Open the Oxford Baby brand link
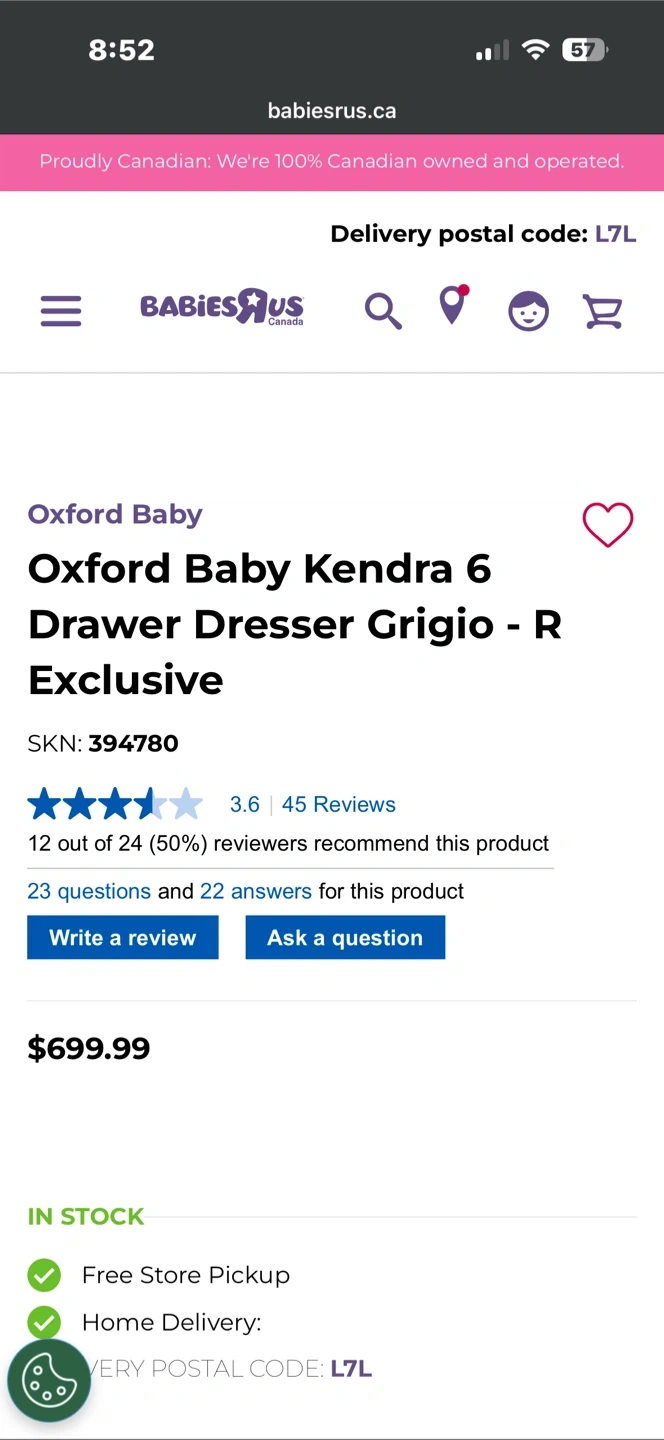 coord(115,514)
